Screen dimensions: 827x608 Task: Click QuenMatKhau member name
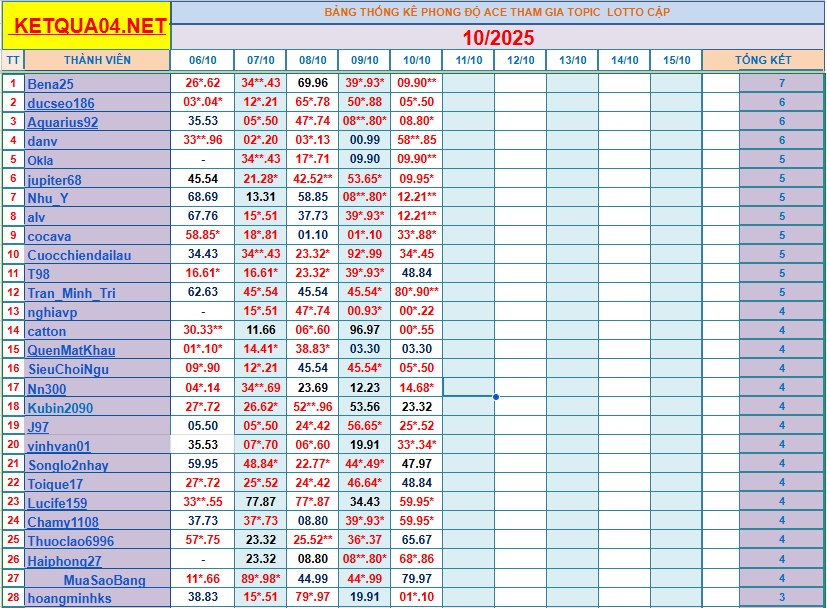click(x=71, y=350)
